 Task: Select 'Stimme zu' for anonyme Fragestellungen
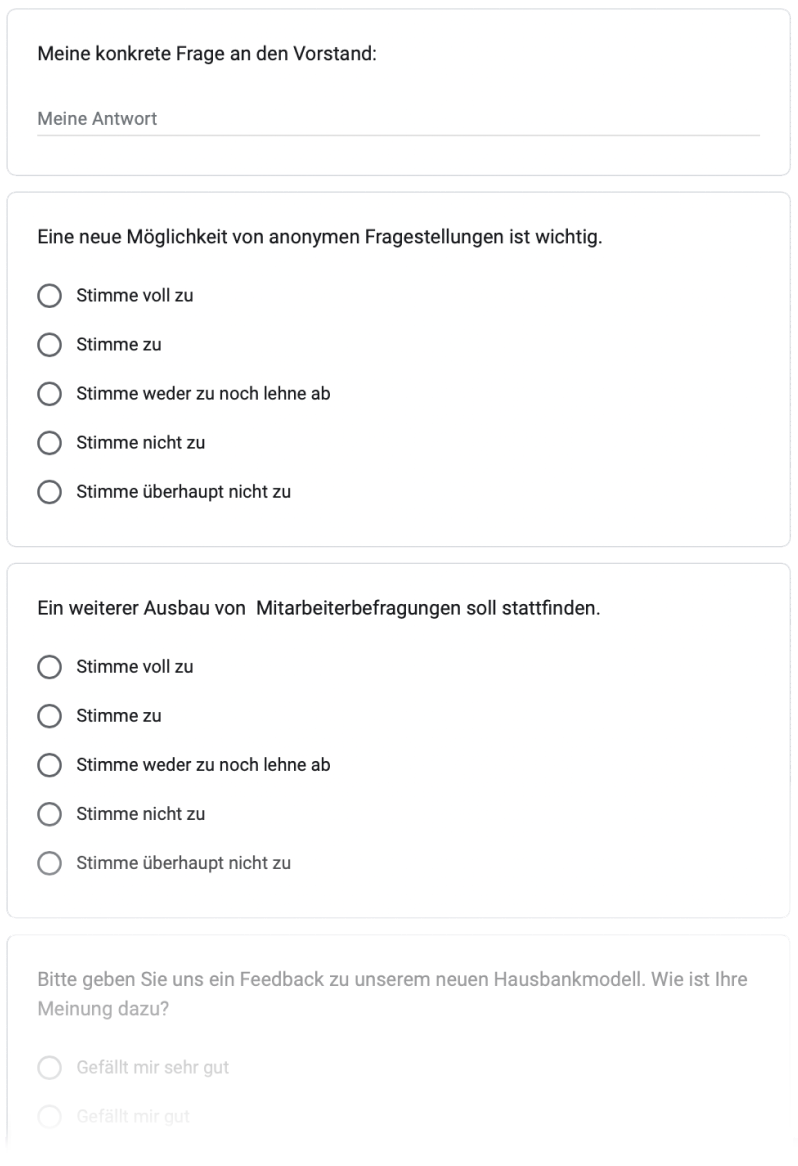pyautogui.click(x=49, y=345)
